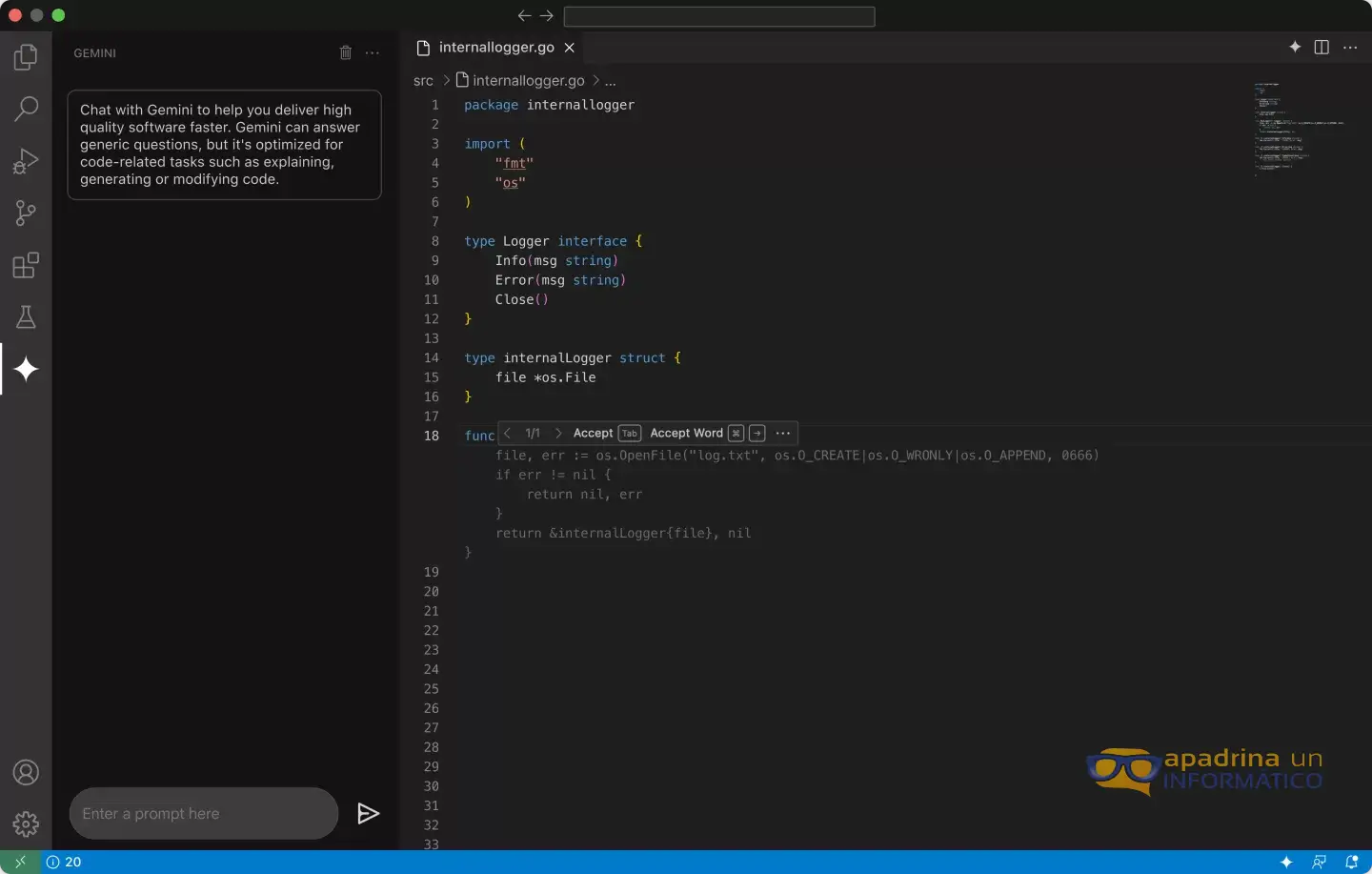This screenshot has width=1372, height=874.
Task: Open remote window indicator in status bar
Action: (x=20, y=862)
